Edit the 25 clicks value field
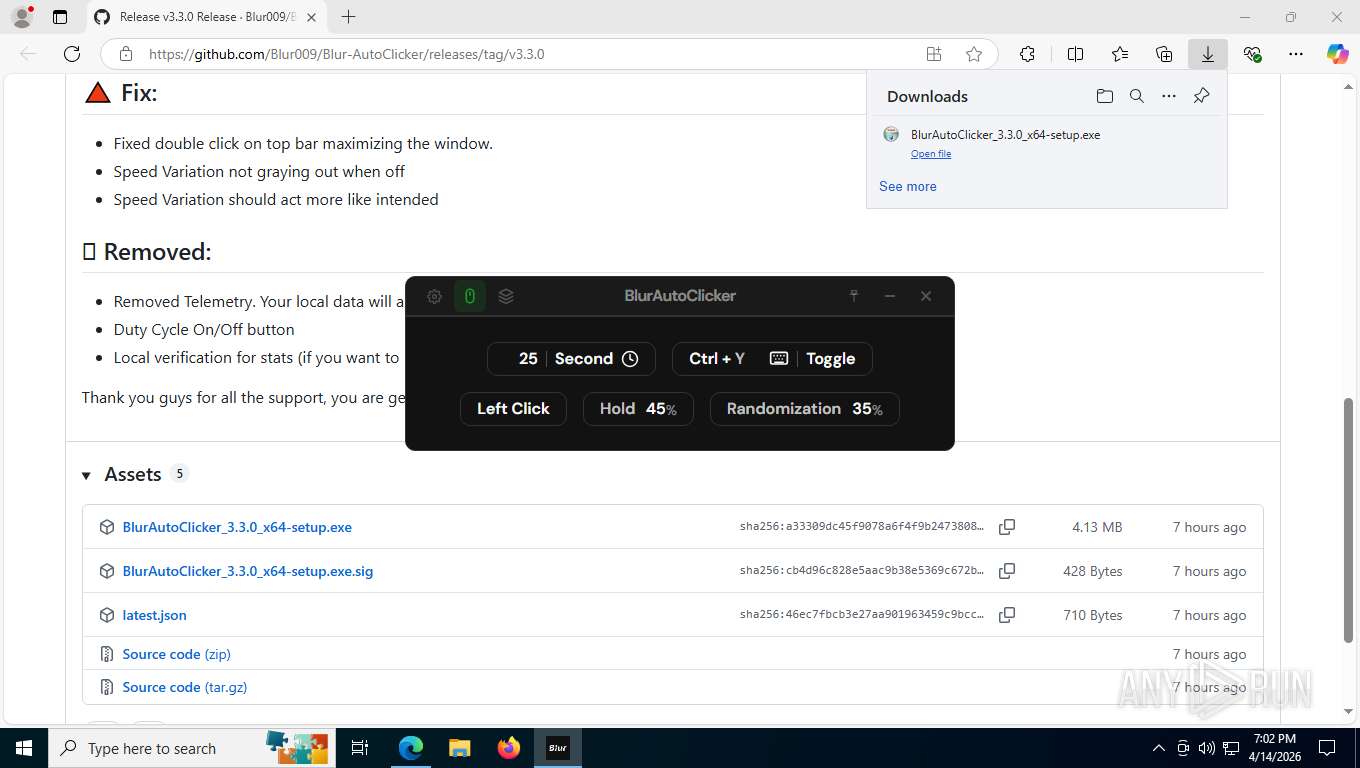 tap(527, 359)
